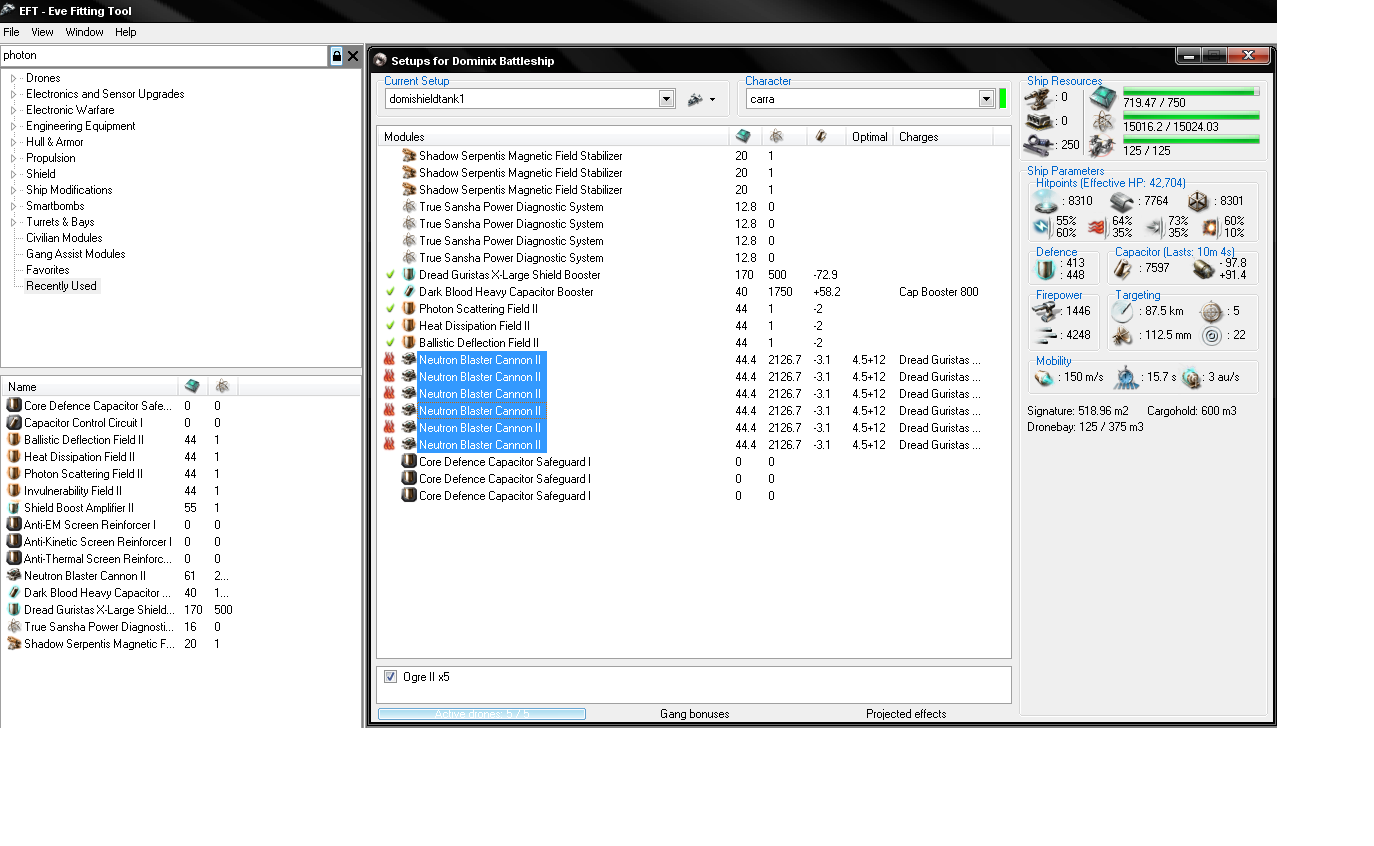1374x846 pixels.
Task: Open the Character dropdown showing carra
Action: pyautogui.click(x=986, y=99)
